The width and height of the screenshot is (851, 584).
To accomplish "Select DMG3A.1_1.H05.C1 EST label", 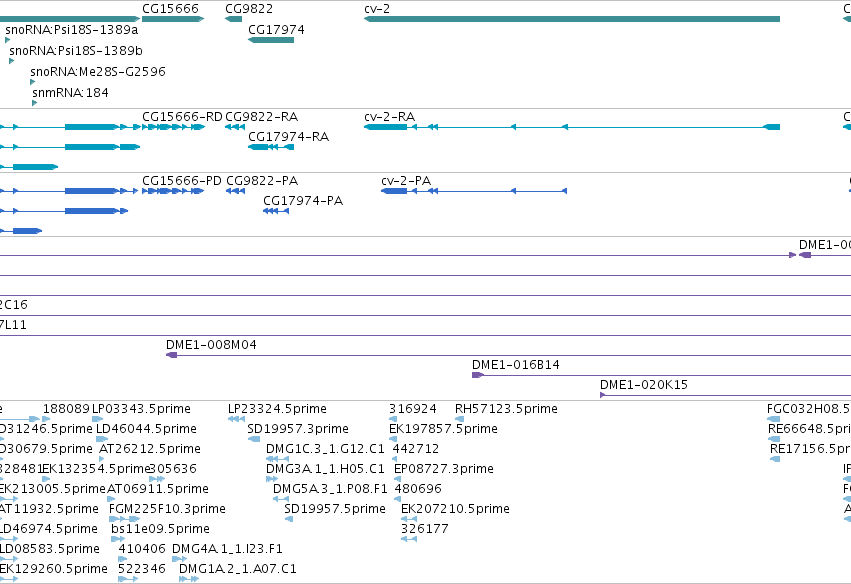I will (x=325, y=469).
